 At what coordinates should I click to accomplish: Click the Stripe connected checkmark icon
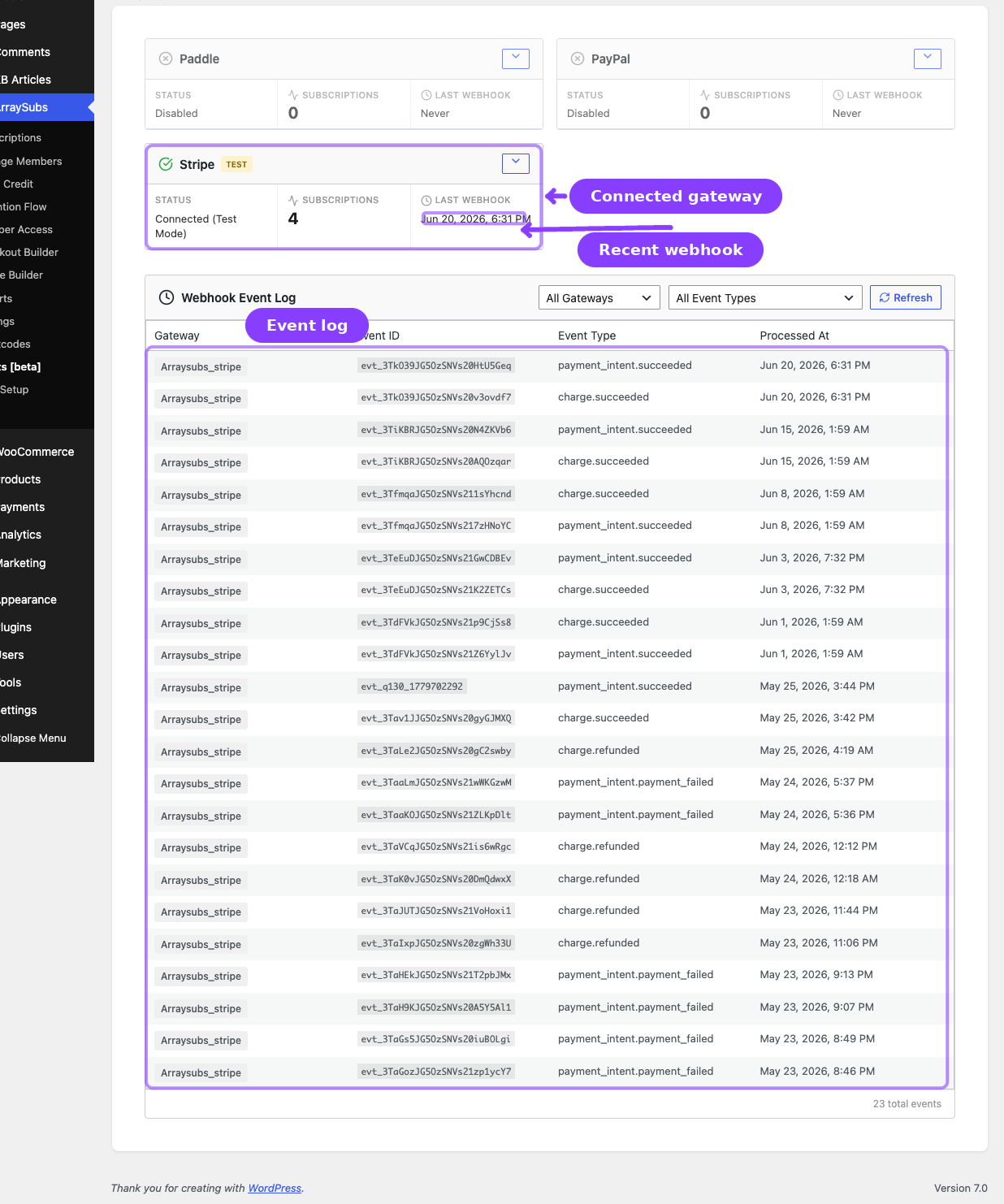[x=166, y=164]
